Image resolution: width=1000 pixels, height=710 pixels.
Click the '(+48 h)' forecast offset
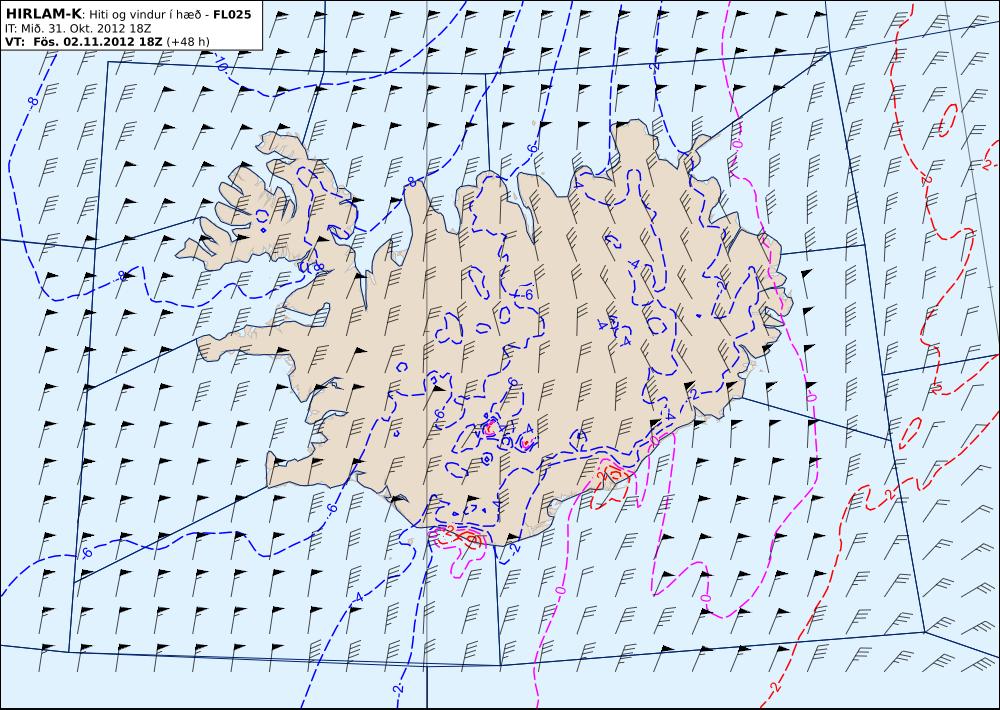click(x=188, y=42)
